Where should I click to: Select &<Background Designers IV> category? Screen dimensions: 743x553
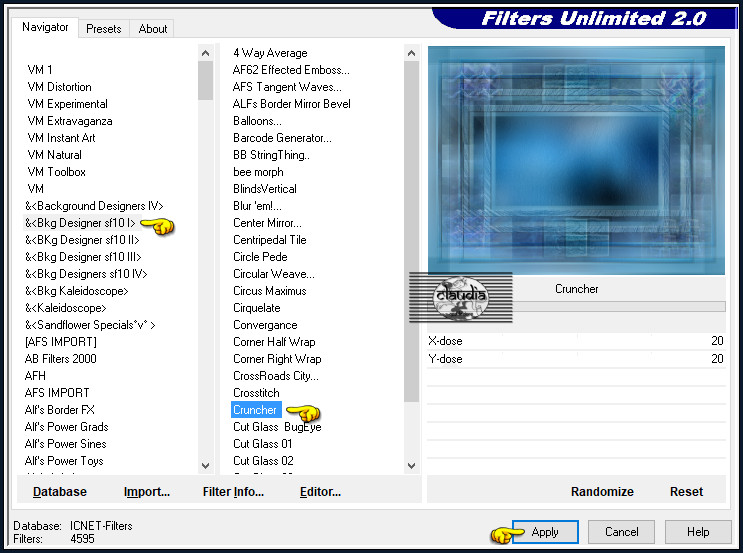pyautogui.click(x=94, y=206)
